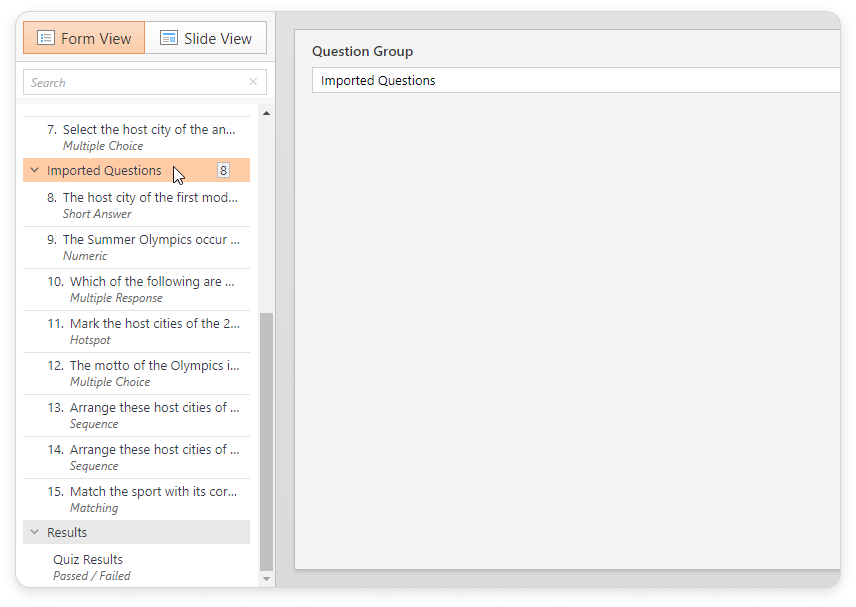Image resolution: width=856 pixels, height=607 pixels.
Task: Click the scroll down arrow in question list
Action: (266, 579)
